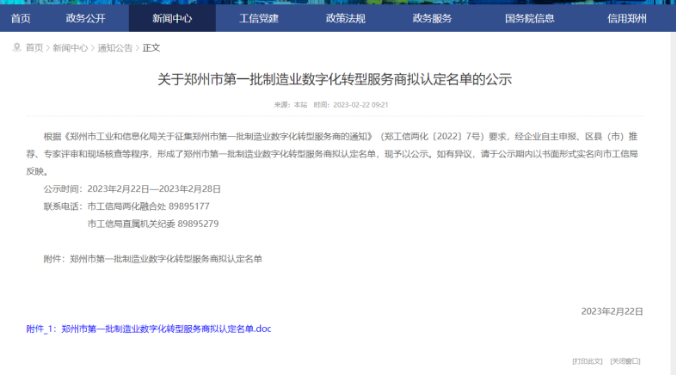
Task: Click the page vertical scrollbar
Action: (673, 205)
